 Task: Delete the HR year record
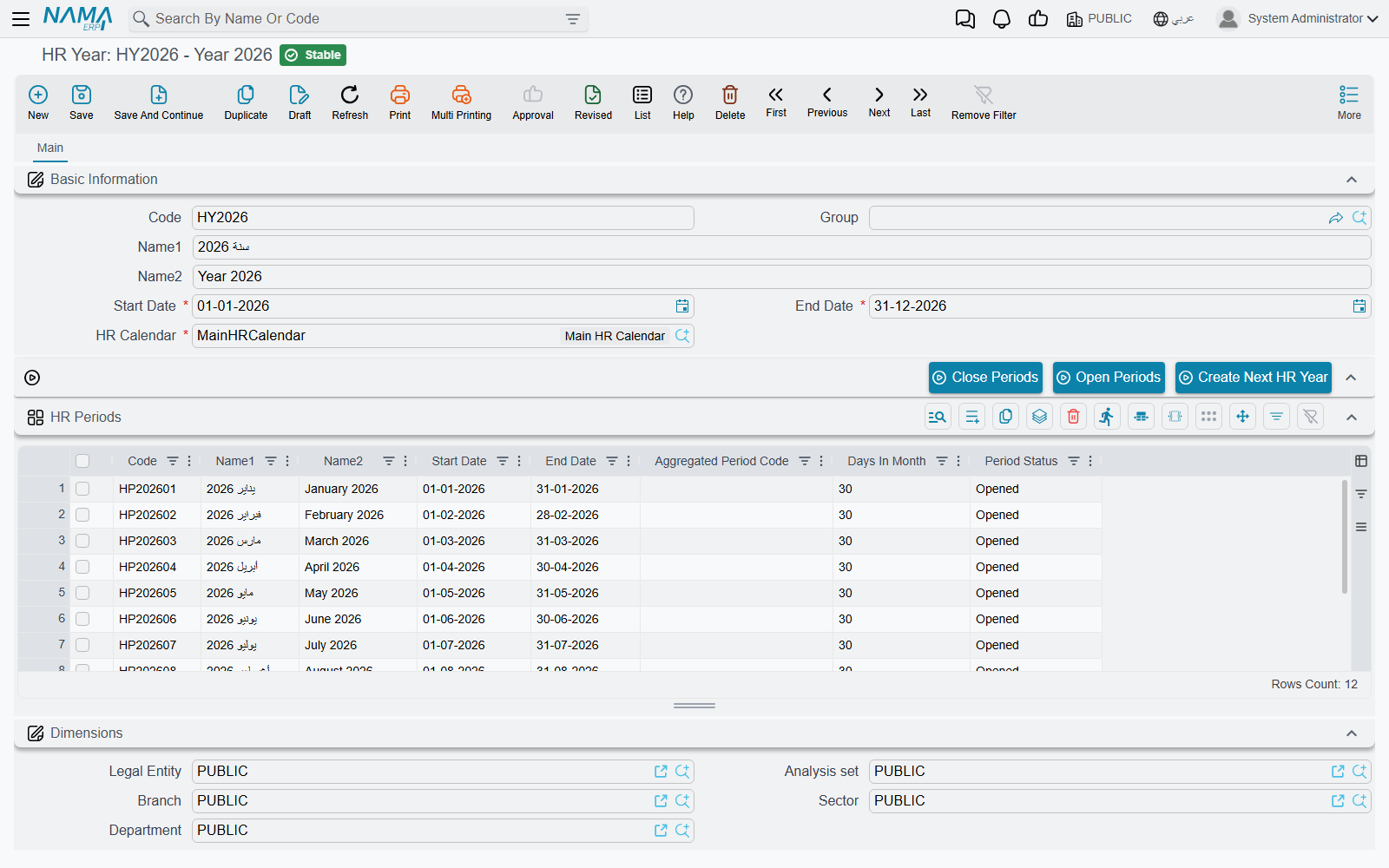[x=730, y=102]
